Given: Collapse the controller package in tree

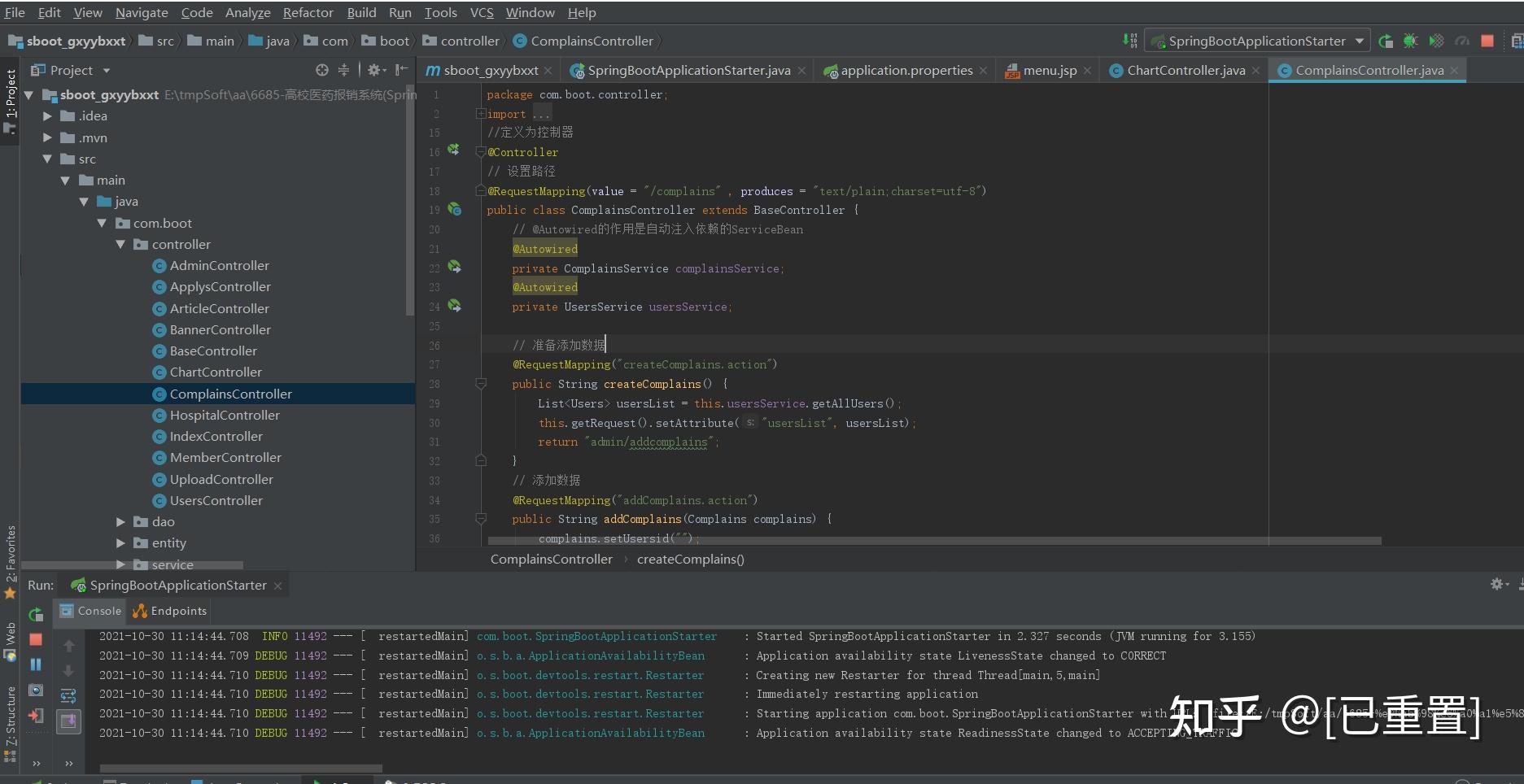Looking at the screenshot, I should pyautogui.click(x=120, y=244).
